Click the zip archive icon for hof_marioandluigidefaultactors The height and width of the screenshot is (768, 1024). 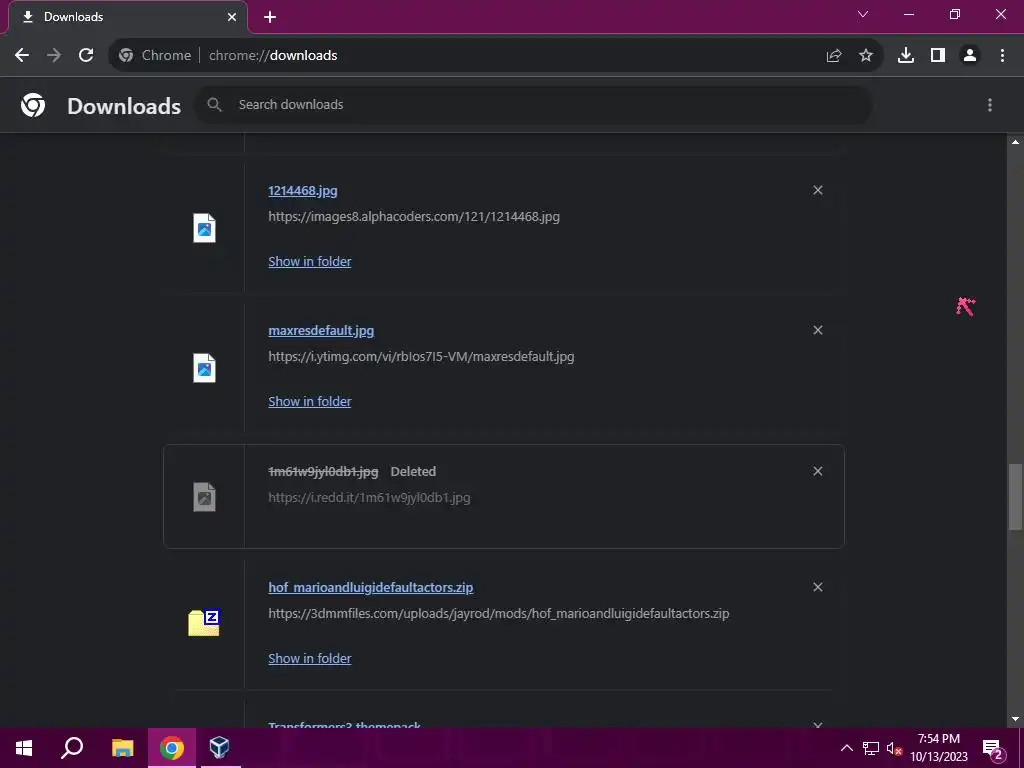204,622
